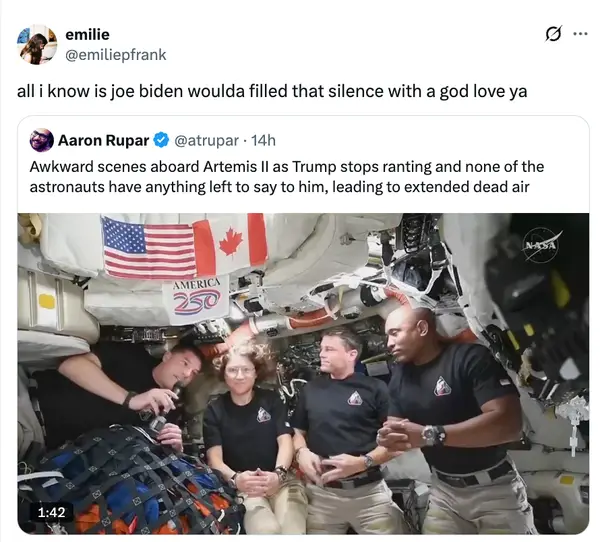Open the @emiliepfrank handle link

click(x=116, y=55)
